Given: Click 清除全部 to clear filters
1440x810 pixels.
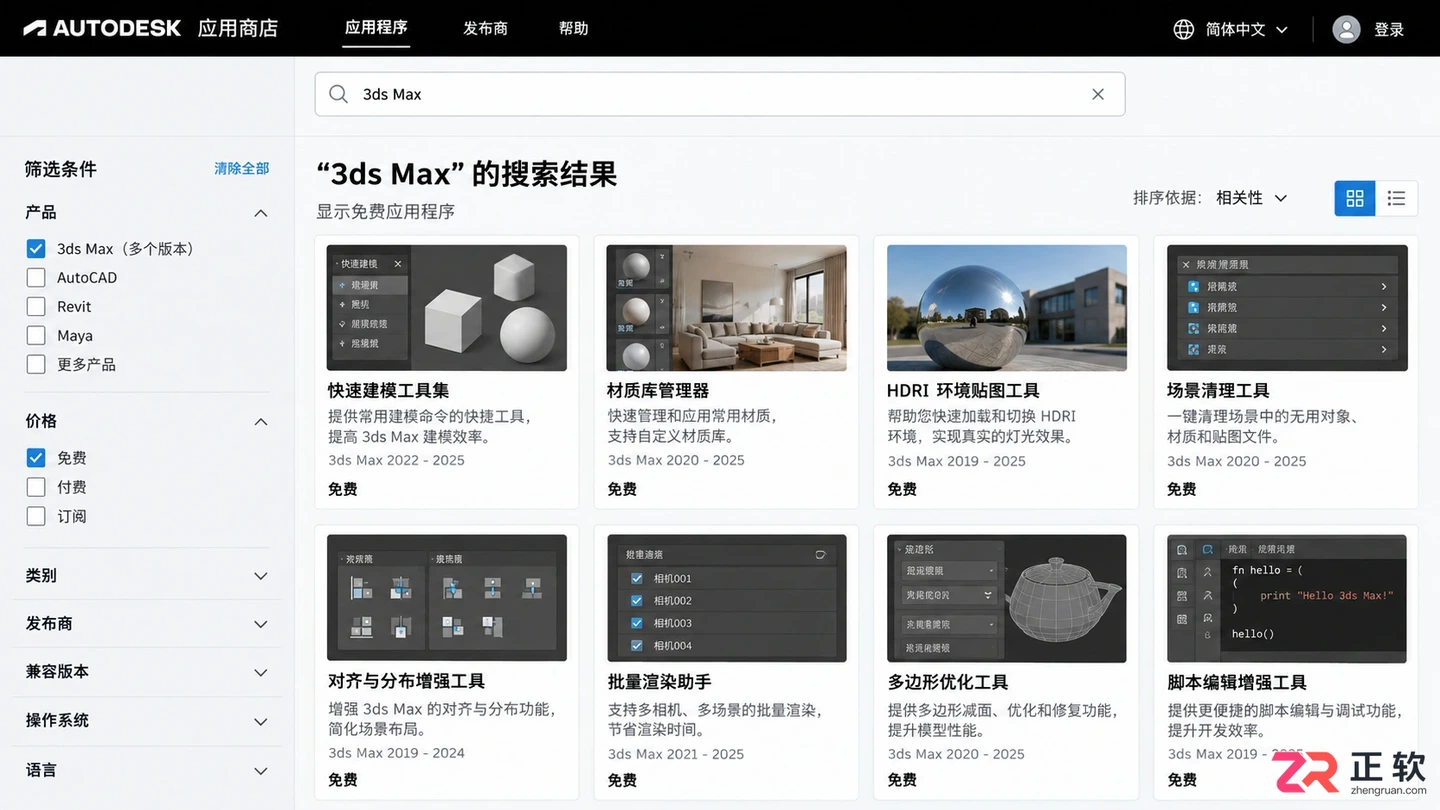Looking at the screenshot, I should click(x=241, y=169).
